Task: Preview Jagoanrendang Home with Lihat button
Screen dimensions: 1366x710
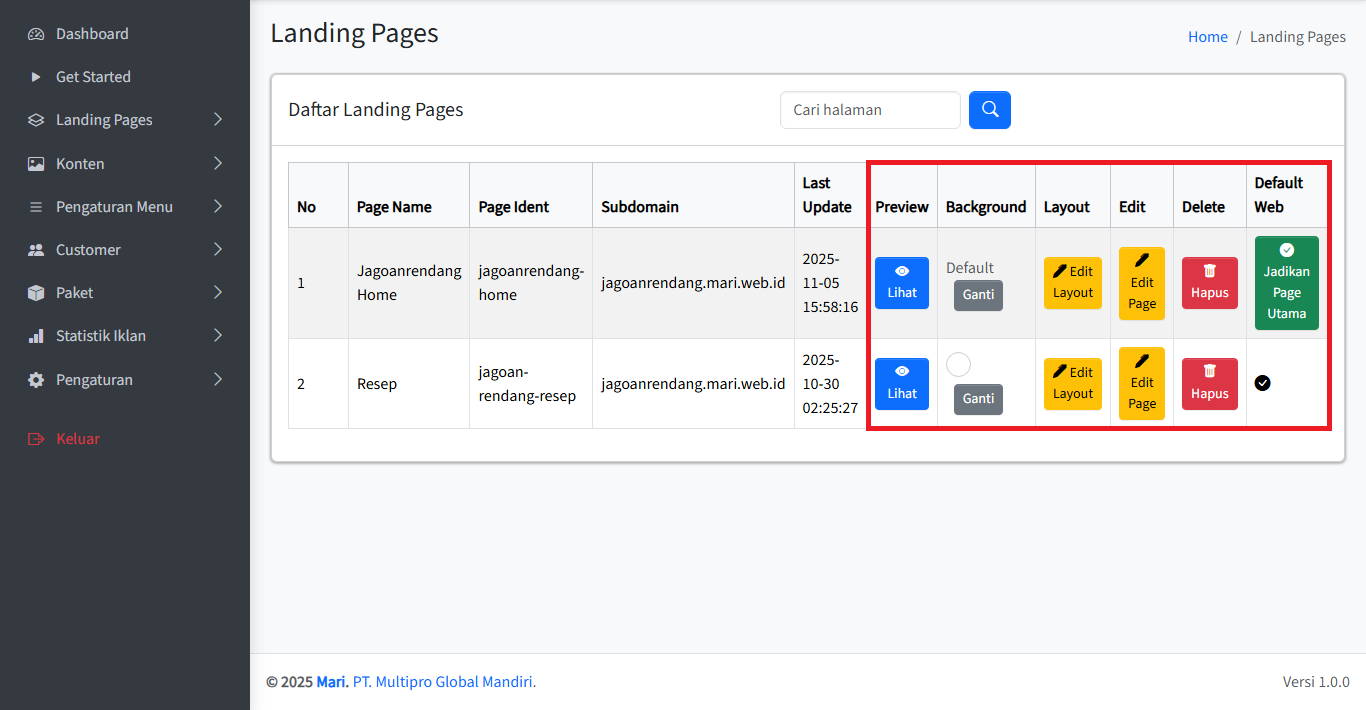Action: pyautogui.click(x=901, y=283)
